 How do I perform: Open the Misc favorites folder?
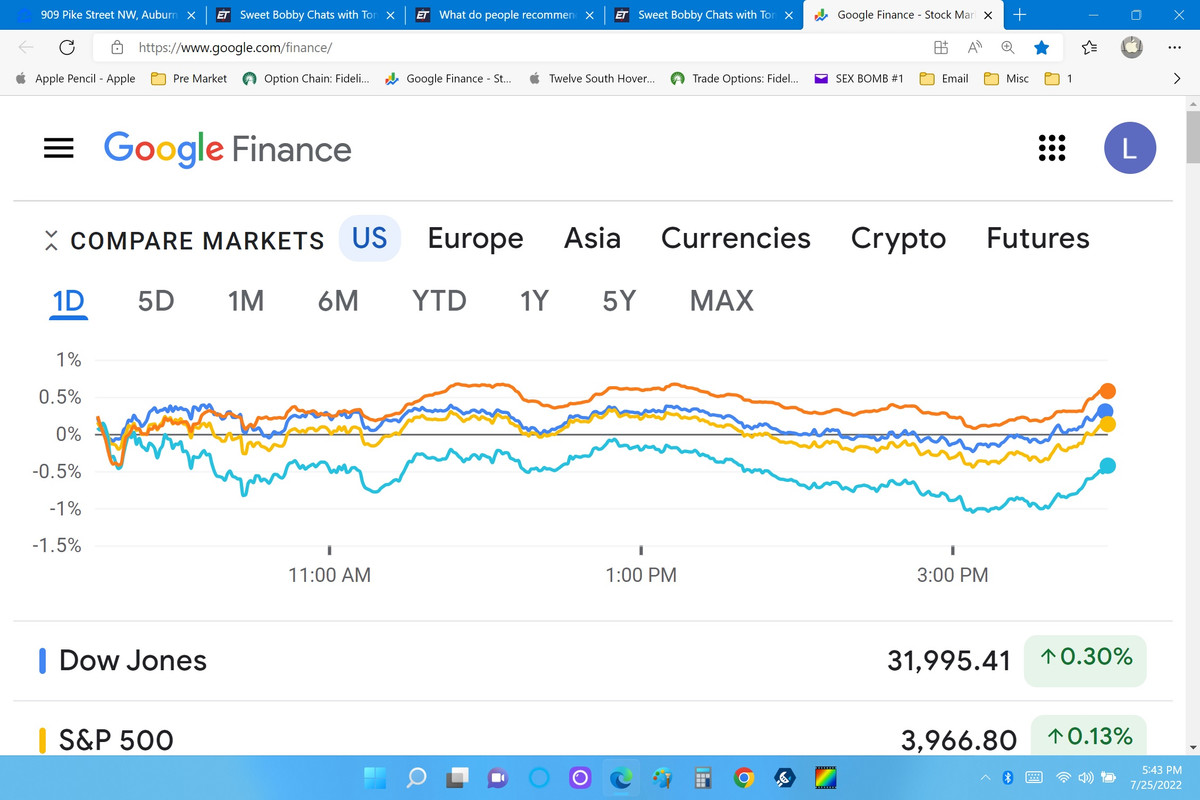pyautogui.click(x=1007, y=78)
